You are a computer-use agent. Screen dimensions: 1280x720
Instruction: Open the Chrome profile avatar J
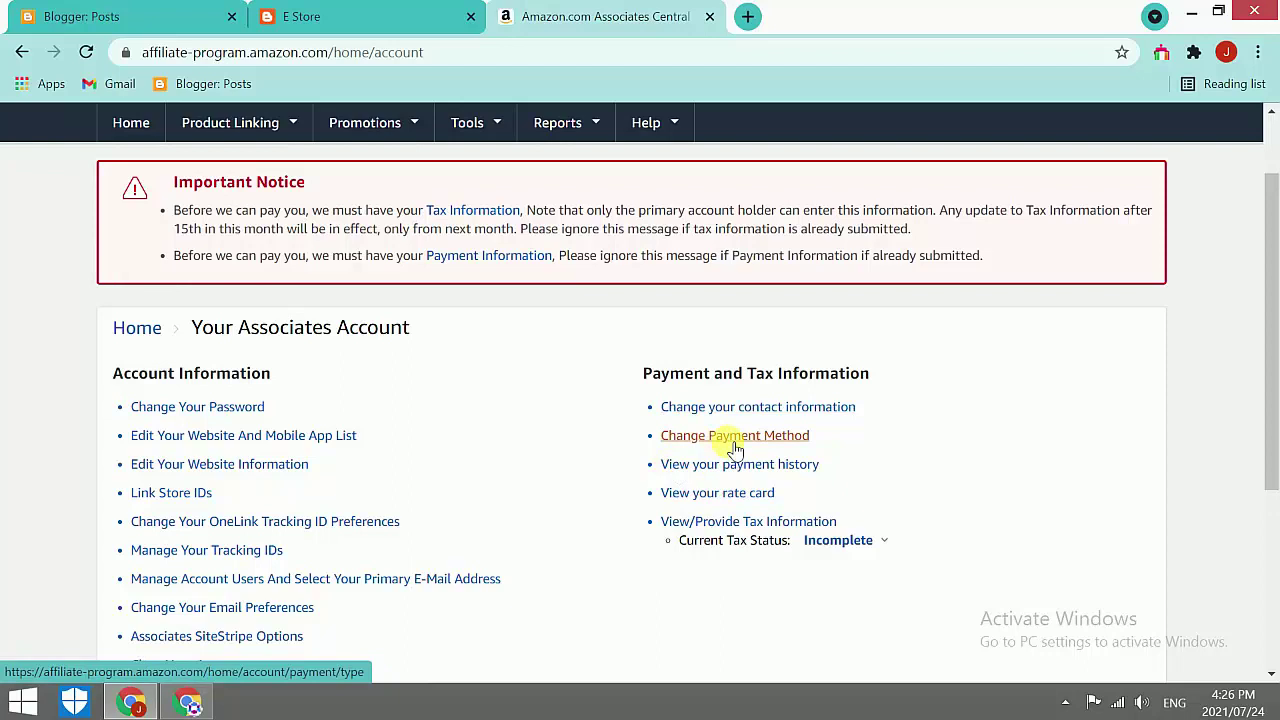pyautogui.click(x=1226, y=52)
